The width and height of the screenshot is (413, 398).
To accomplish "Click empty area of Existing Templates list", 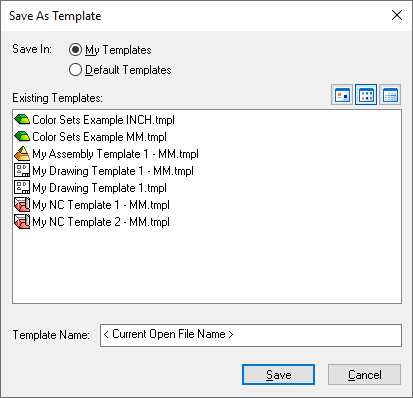I will [x=207, y=267].
